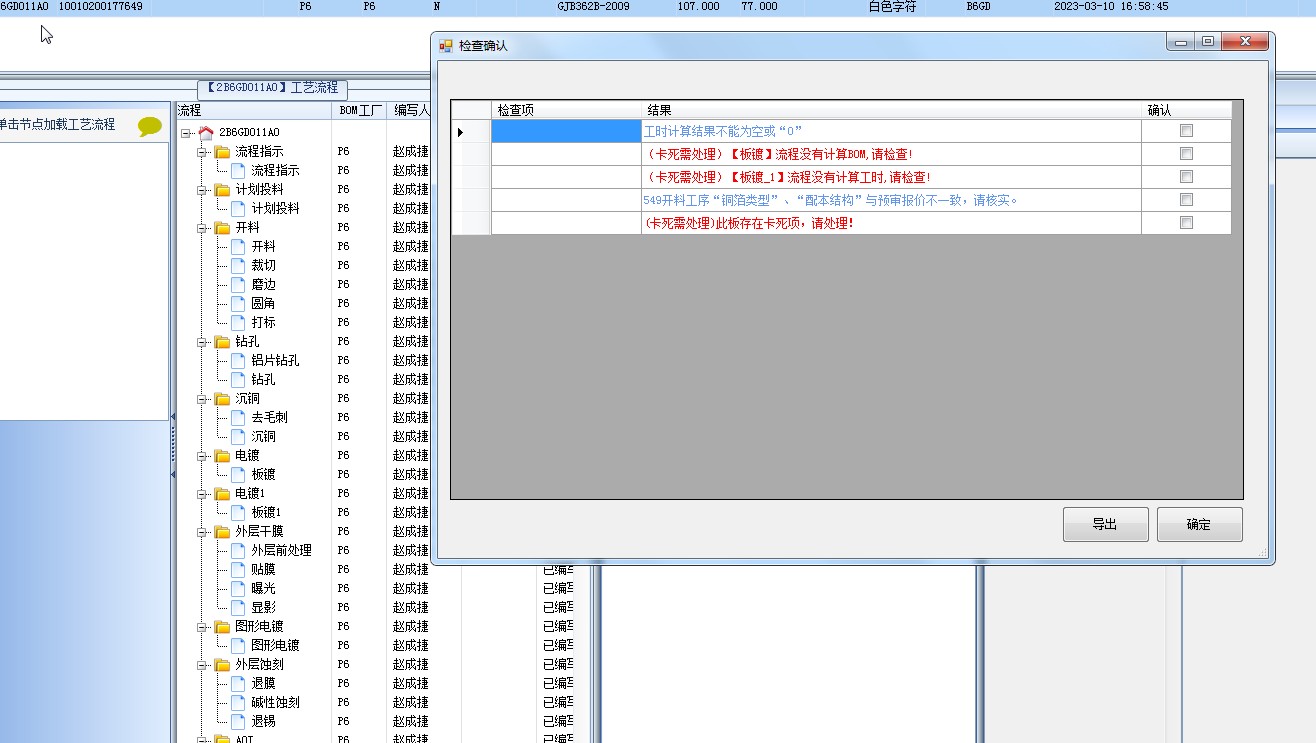This screenshot has width=1316, height=743.
Task: Click the 结果 column header
Action: tap(891, 110)
